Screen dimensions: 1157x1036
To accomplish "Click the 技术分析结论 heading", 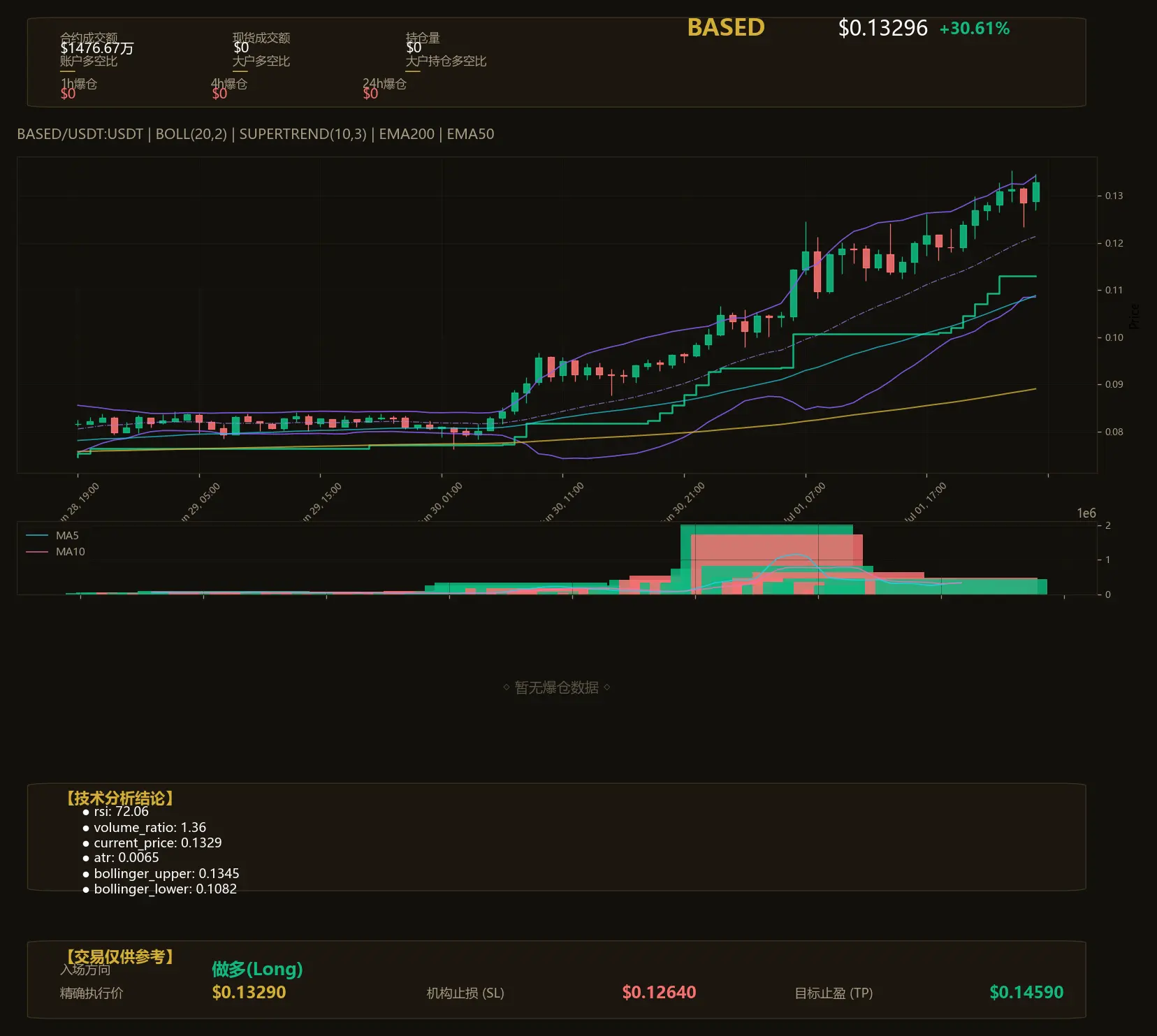I will pyautogui.click(x=119, y=798).
